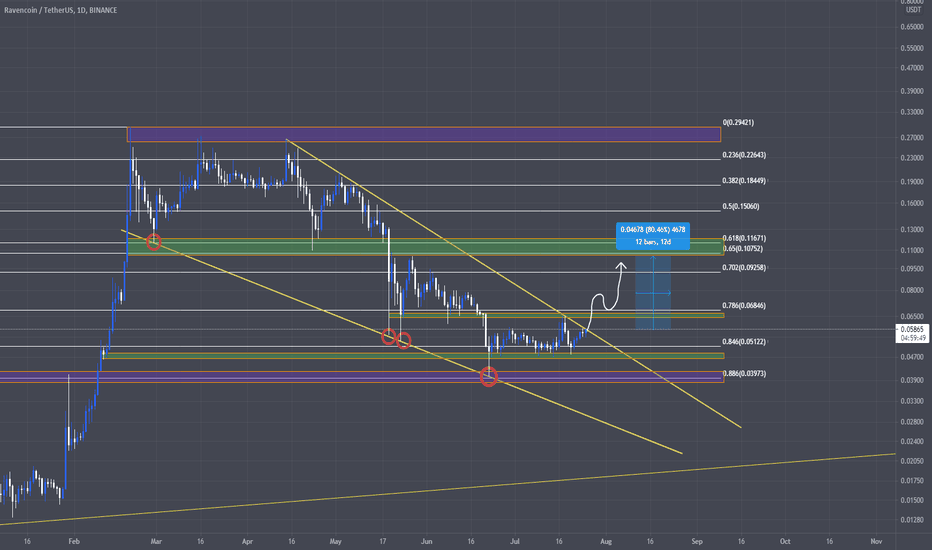The image size is (932, 550).
Task: Select the purple zone beside the 0(0.29421) label
Action: coord(424,134)
